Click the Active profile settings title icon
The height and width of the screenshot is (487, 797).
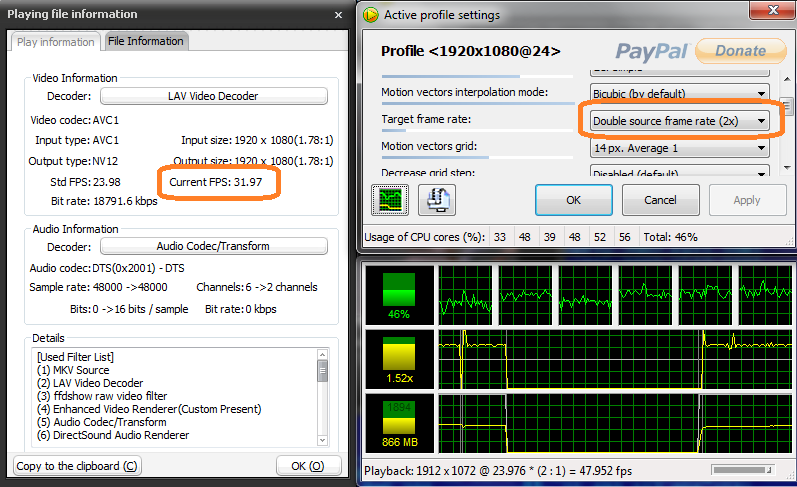pyautogui.click(x=371, y=15)
